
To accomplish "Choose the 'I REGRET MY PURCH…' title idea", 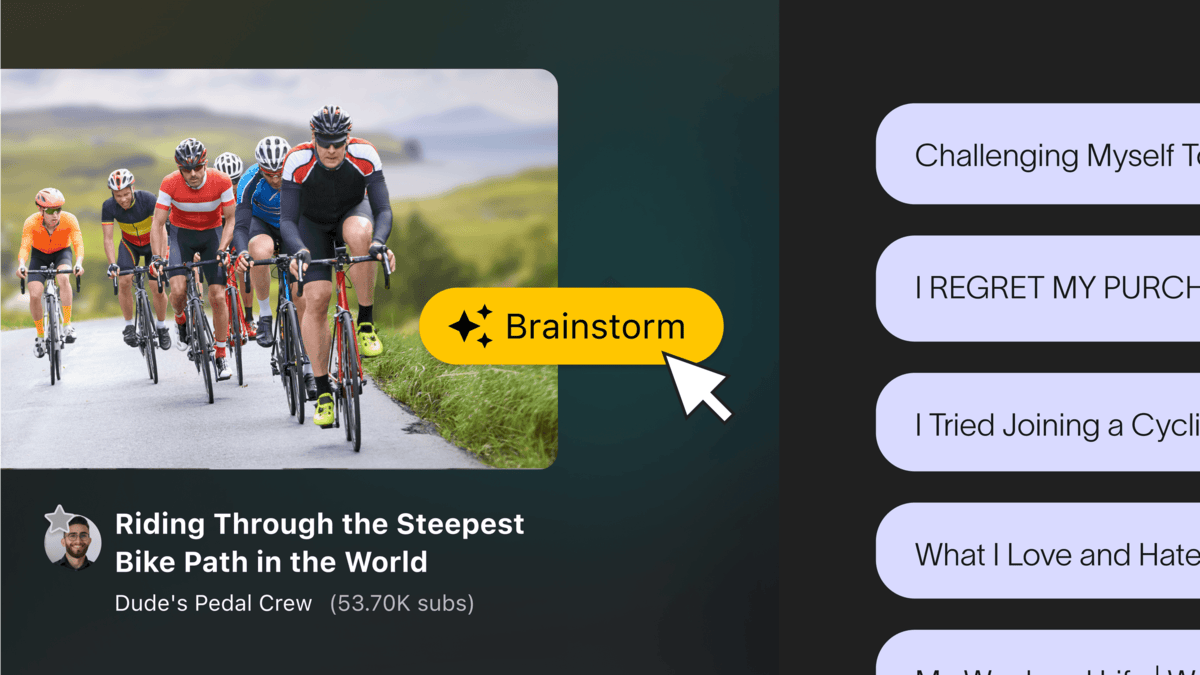I will tap(1038, 287).
